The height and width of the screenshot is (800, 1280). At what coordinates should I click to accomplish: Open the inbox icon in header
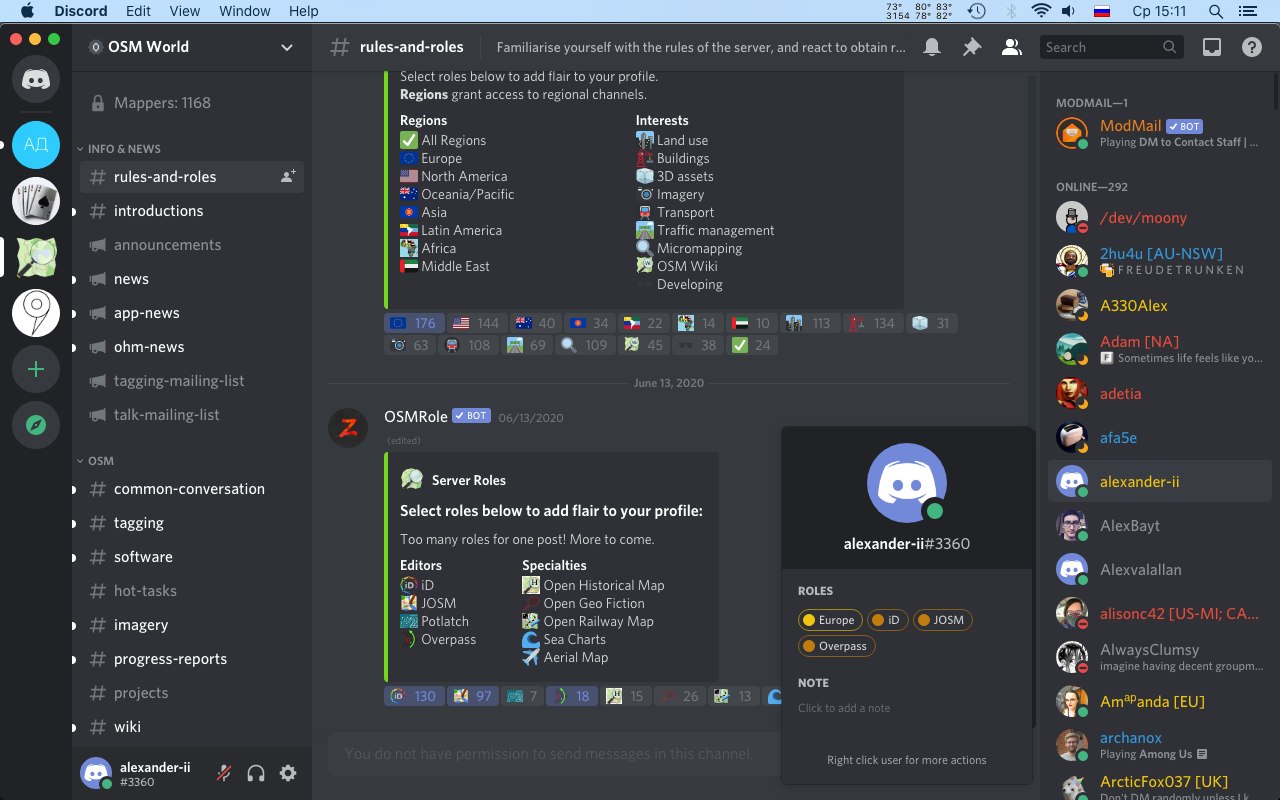pos(1211,47)
